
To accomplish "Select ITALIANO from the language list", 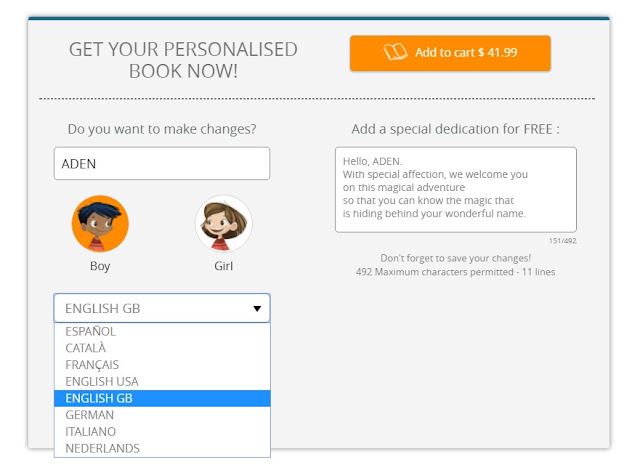I will pyautogui.click(x=162, y=432).
